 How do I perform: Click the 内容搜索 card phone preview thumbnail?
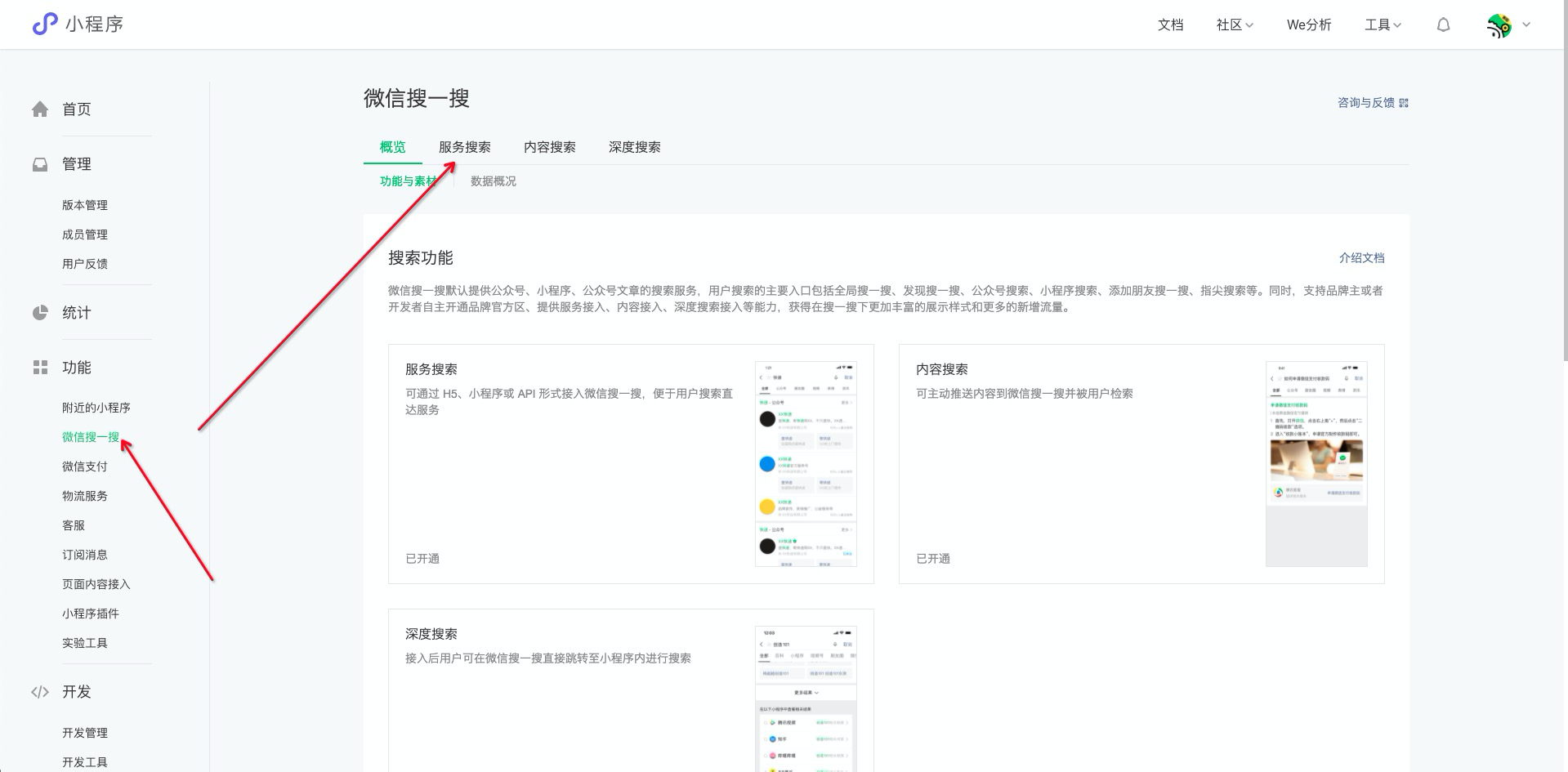point(1316,464)
